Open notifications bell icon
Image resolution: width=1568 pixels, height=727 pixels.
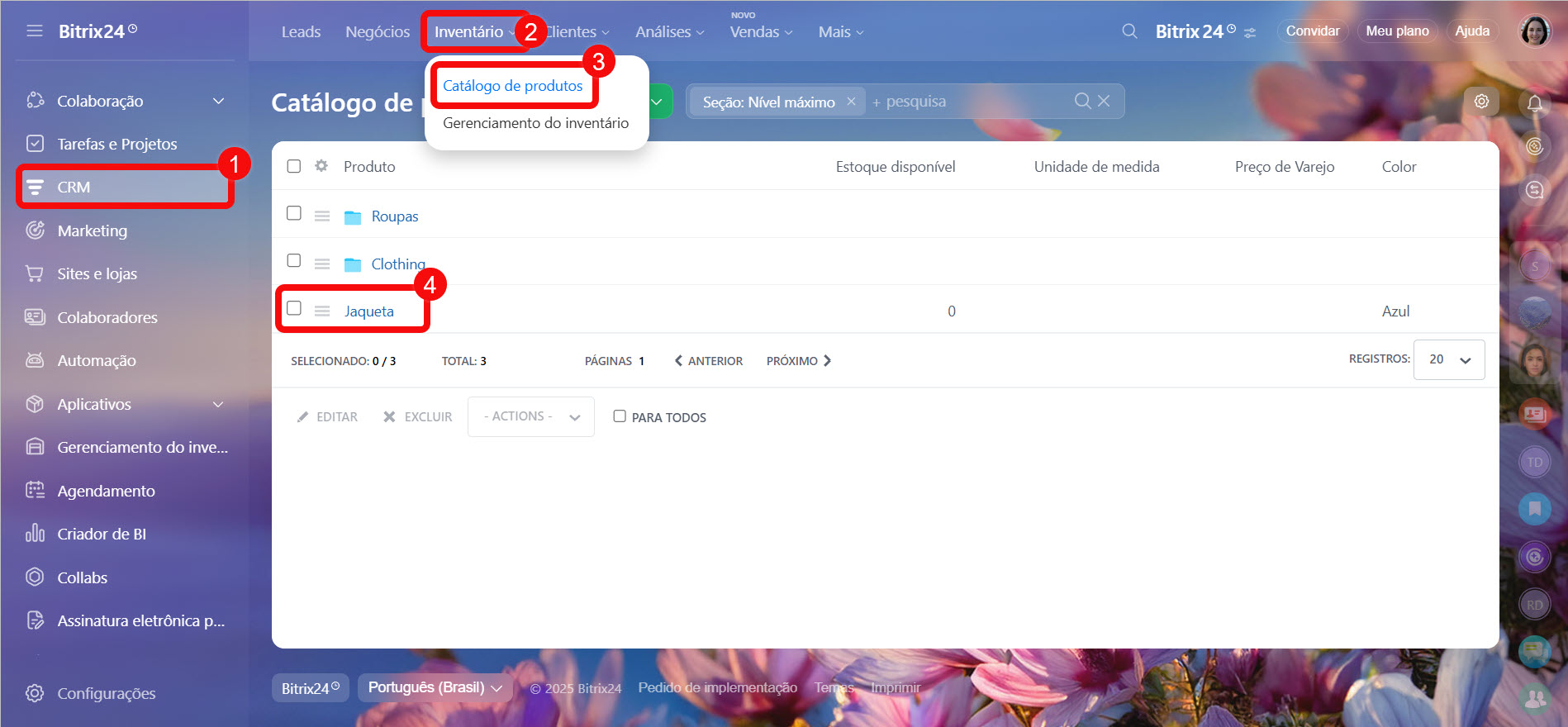[1535, 103]
